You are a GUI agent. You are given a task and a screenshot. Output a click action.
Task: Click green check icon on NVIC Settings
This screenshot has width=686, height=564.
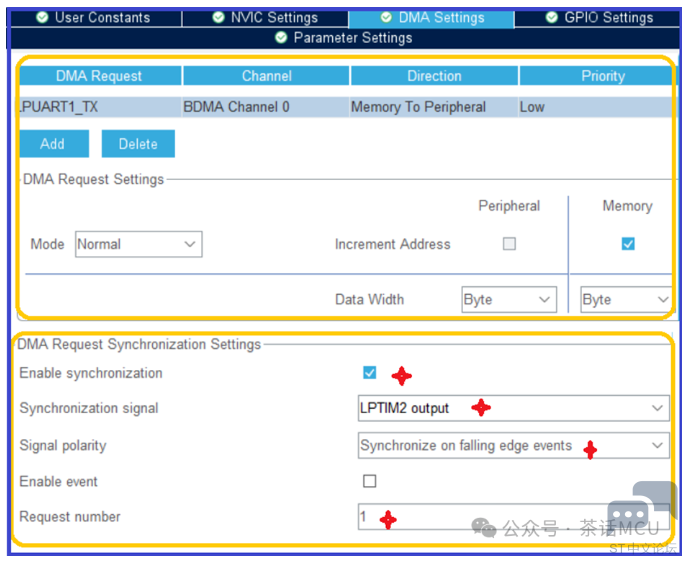218,17
